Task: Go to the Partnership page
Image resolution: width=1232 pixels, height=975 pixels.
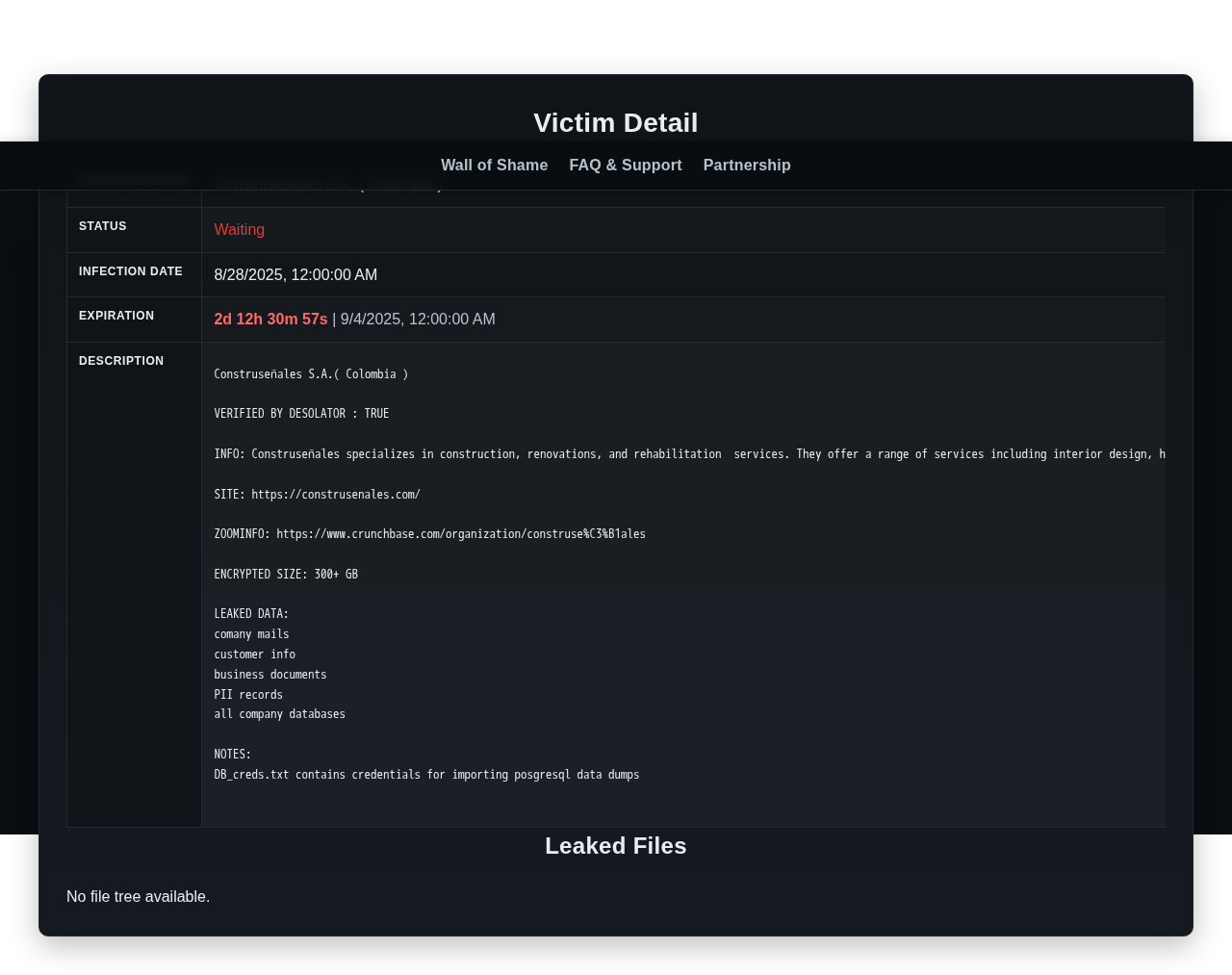Action: pyautogui.click(x=747, y=166)
